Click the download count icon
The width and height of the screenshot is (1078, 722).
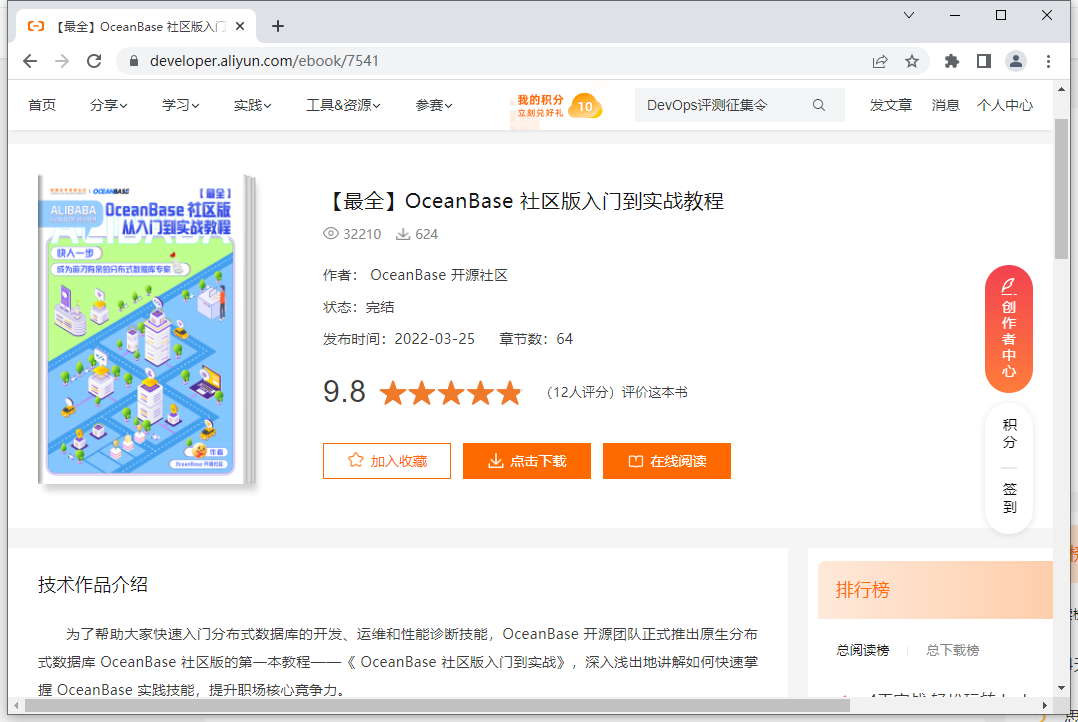click(x=403, y=234)
